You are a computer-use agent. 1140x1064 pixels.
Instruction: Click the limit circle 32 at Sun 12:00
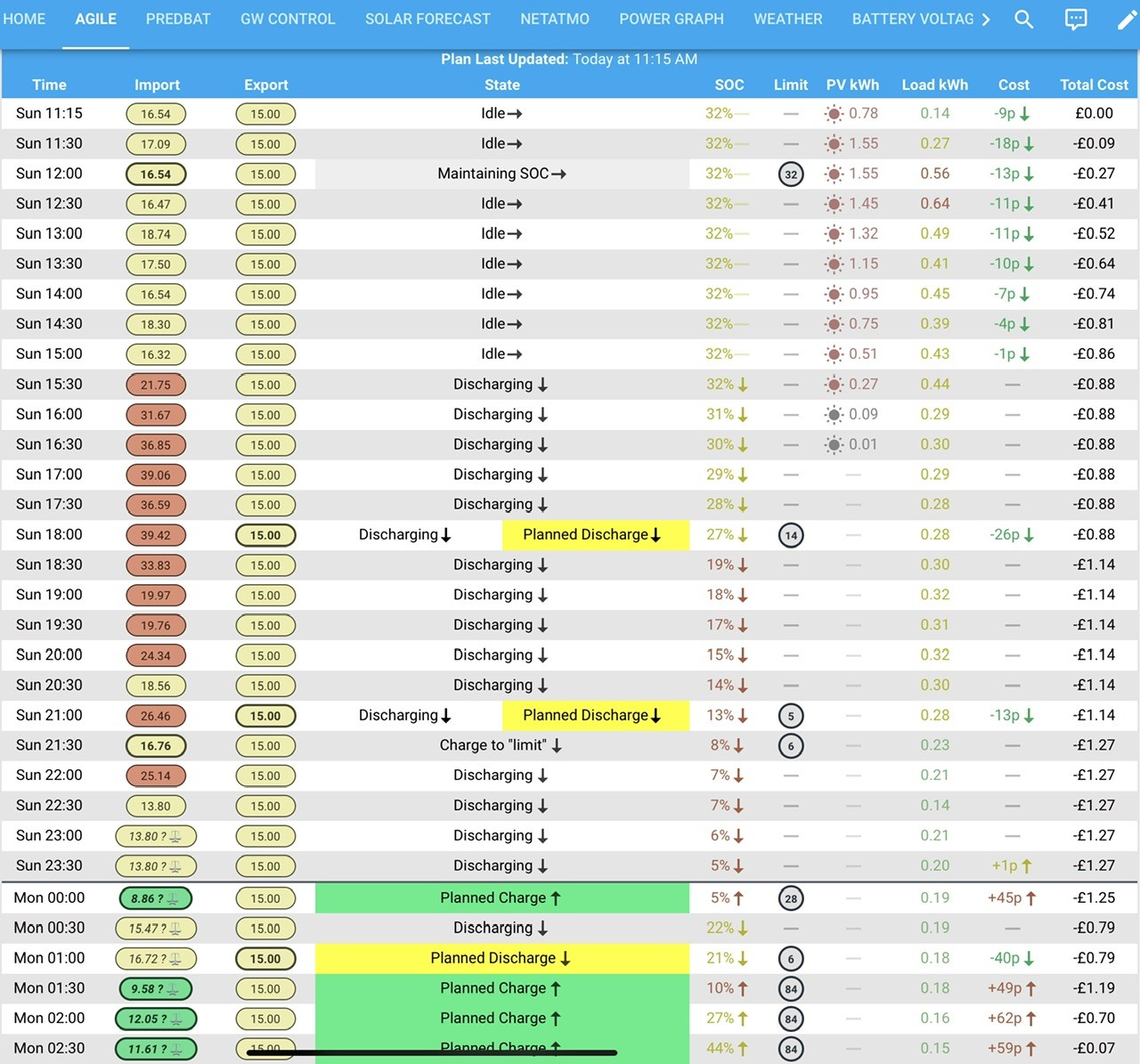click(791, 175)
